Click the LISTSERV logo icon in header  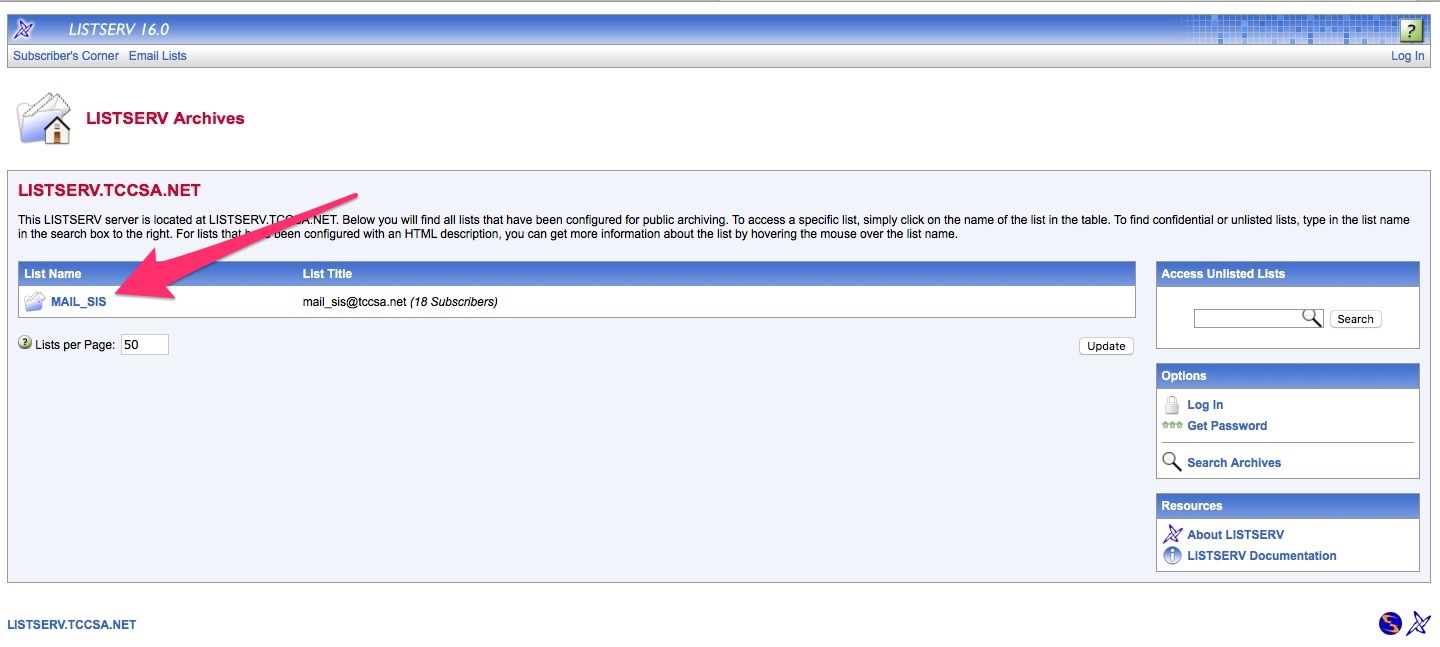24,29
